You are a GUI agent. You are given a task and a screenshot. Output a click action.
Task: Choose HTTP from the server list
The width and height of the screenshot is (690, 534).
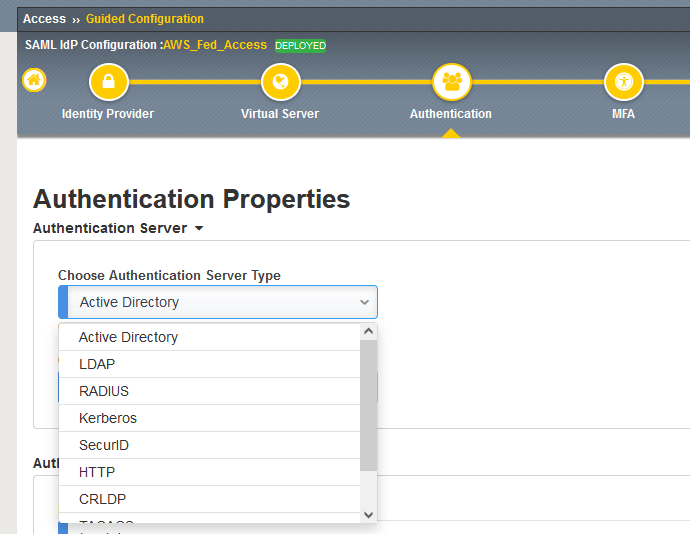pos(97,472)
